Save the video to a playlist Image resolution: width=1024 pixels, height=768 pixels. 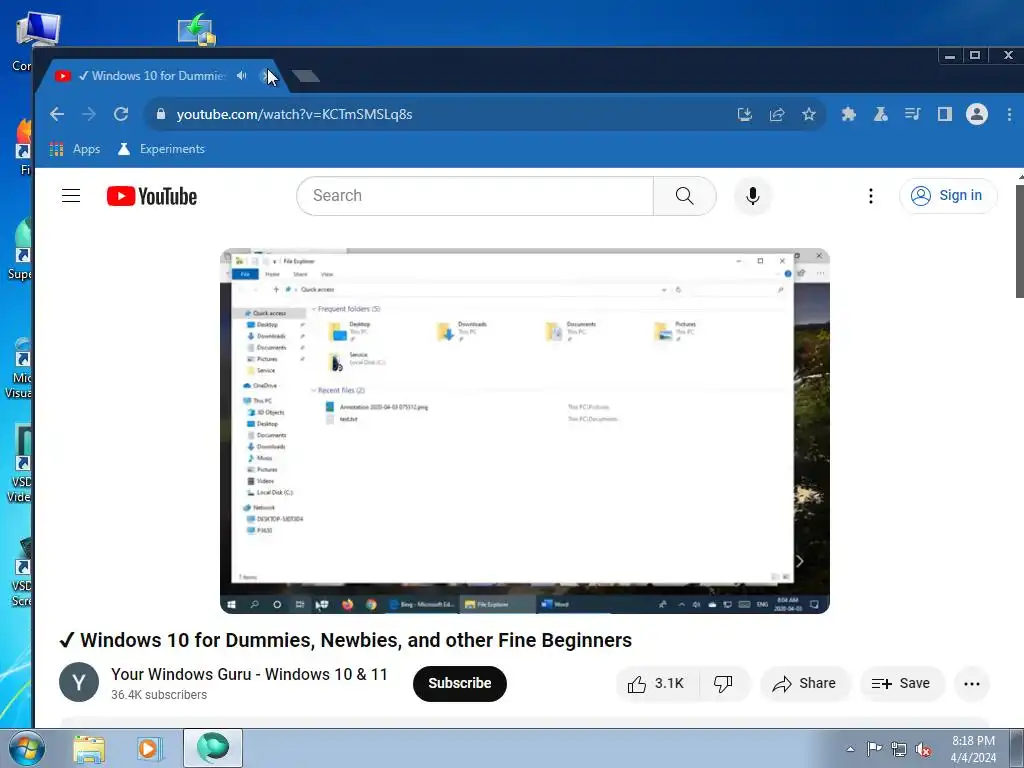[x=901, y=683]
